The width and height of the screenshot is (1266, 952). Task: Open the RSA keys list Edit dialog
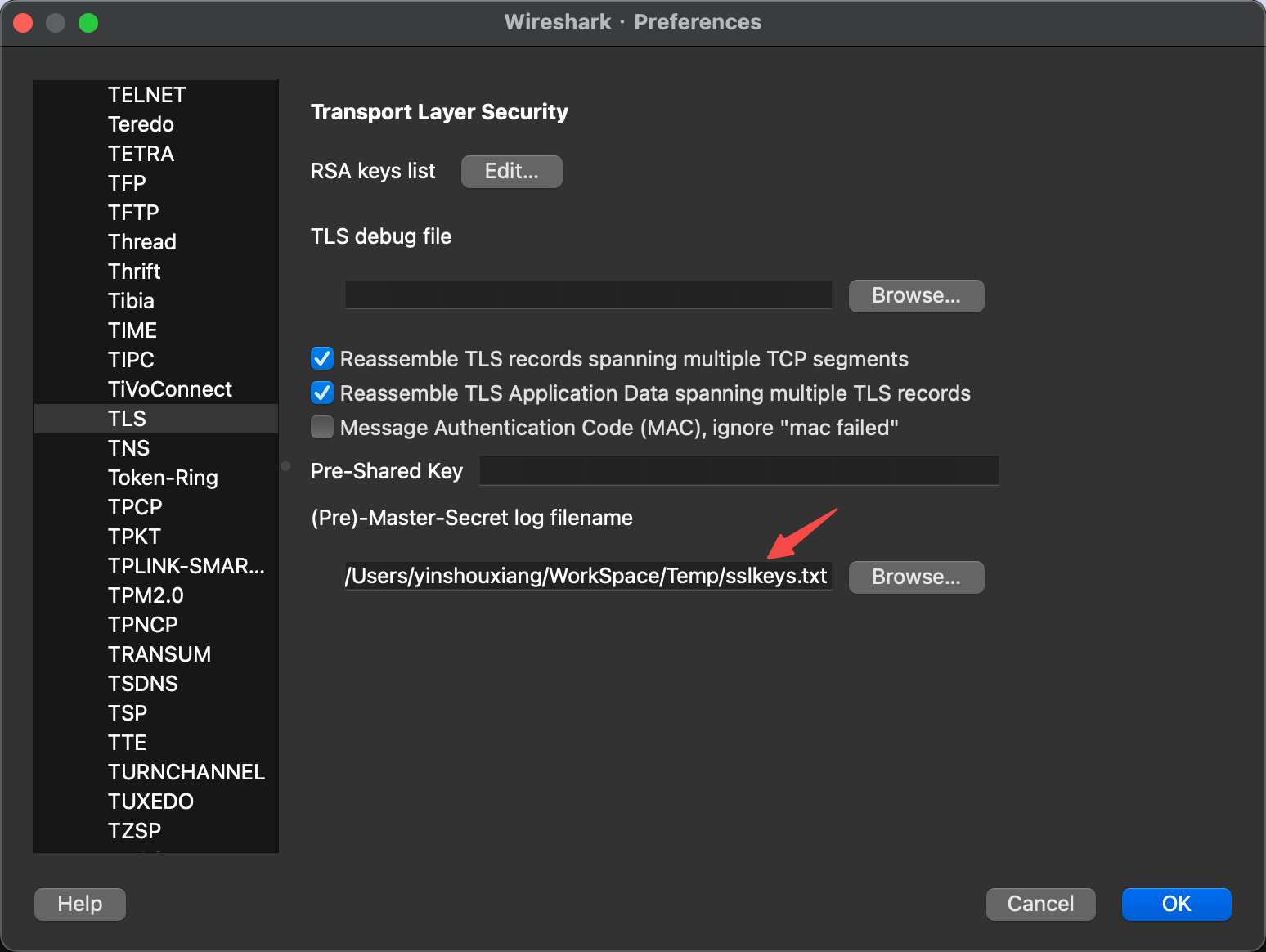pyautogui.click(x=511, y=172)
